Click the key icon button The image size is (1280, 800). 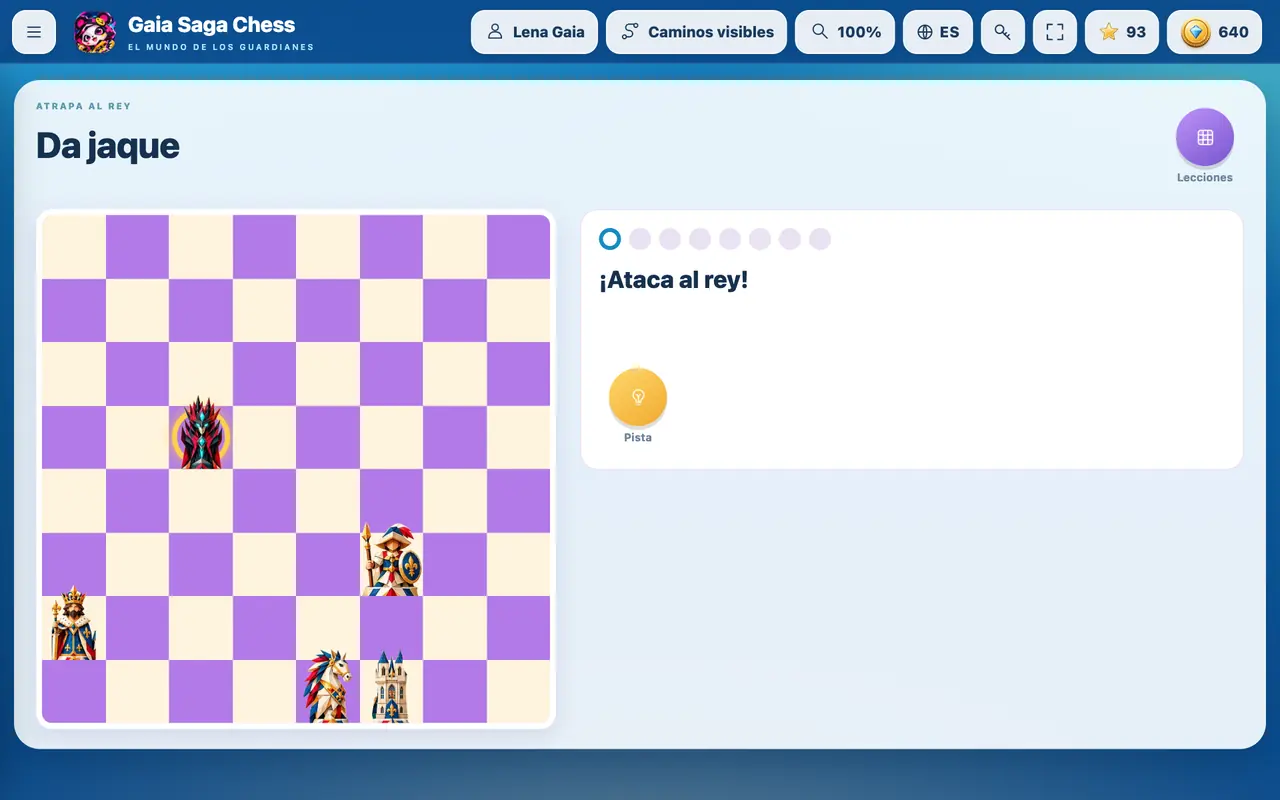pyautogui.click(x=1003, y=32)
